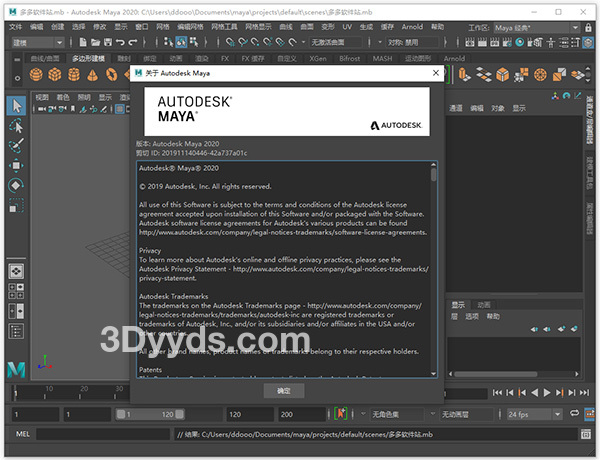Activate the Rotate tool
Viewport: 600px width, 460px height.
[17, 186]
